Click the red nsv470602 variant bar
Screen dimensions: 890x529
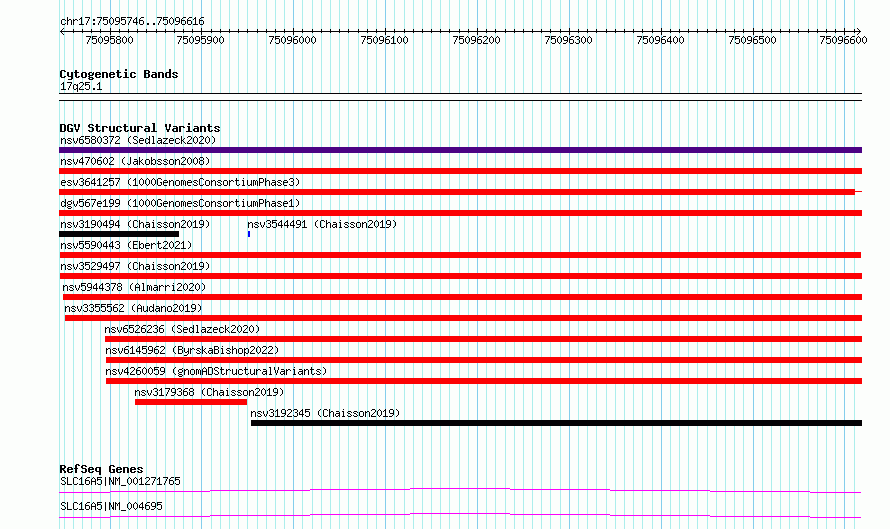click(x=460, y=171)
